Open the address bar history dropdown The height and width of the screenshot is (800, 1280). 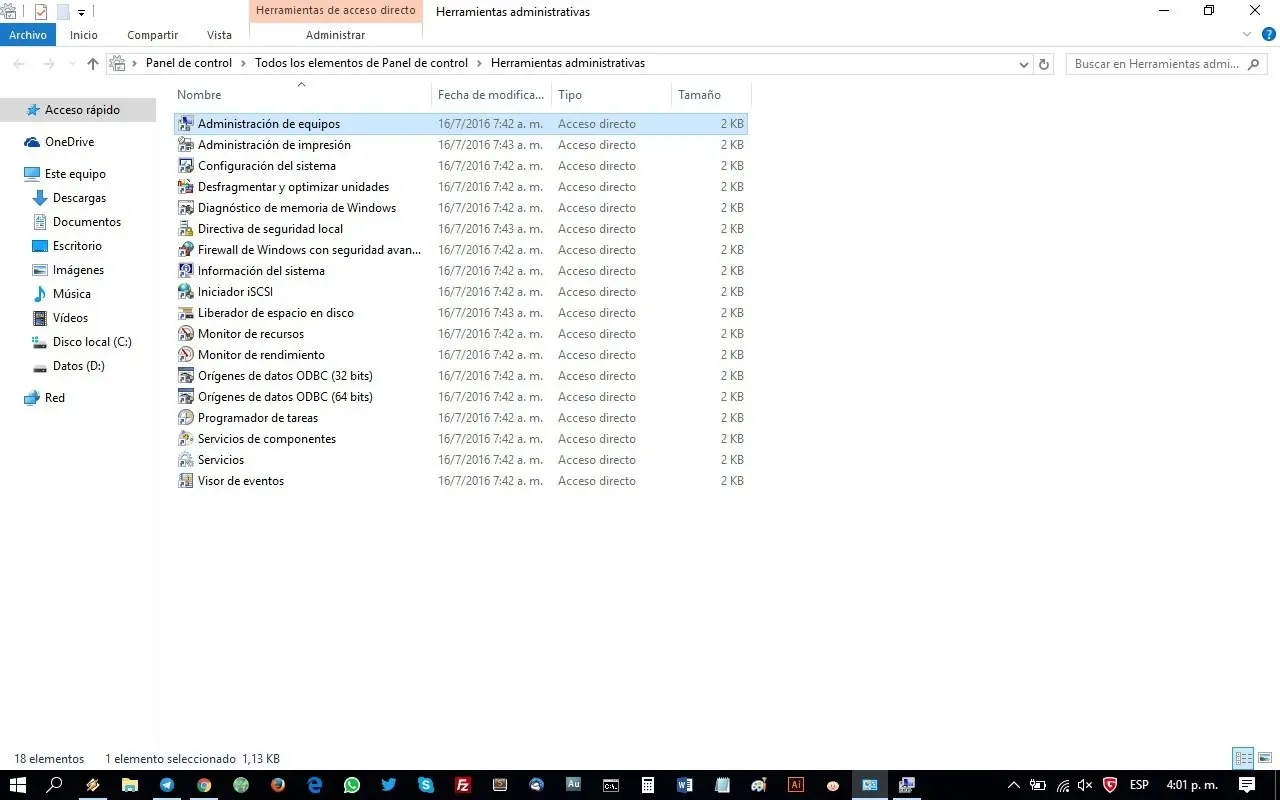click(1023, 63)
